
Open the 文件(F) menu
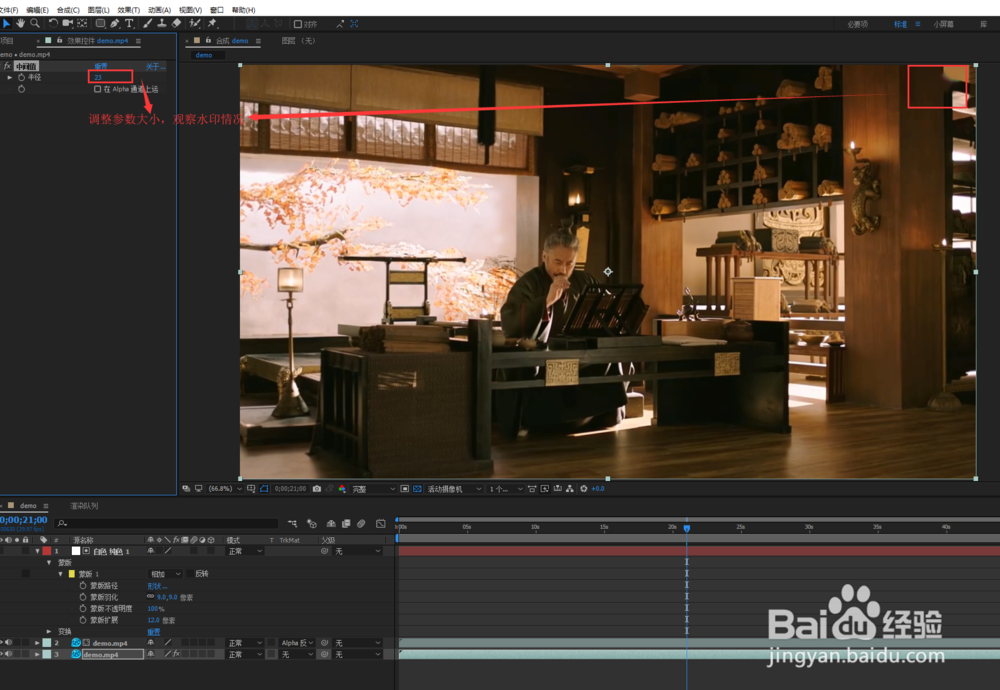8,10
